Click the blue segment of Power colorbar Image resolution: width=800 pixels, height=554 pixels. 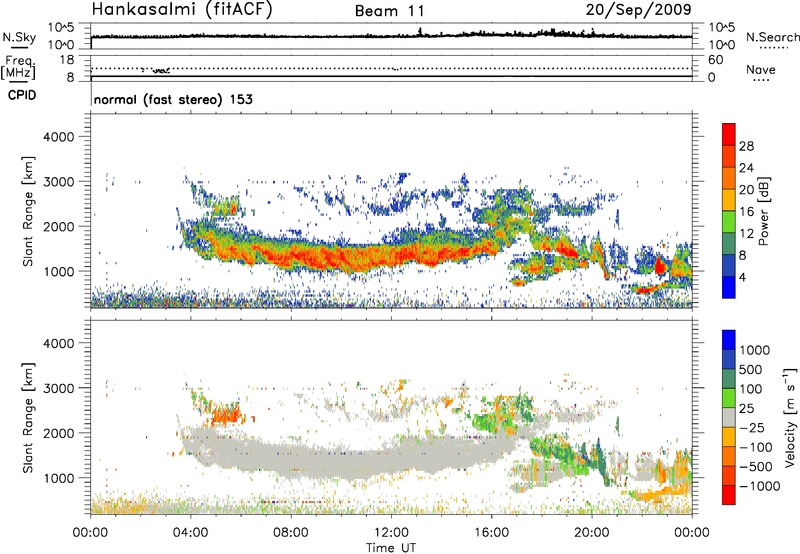point(729,287)
